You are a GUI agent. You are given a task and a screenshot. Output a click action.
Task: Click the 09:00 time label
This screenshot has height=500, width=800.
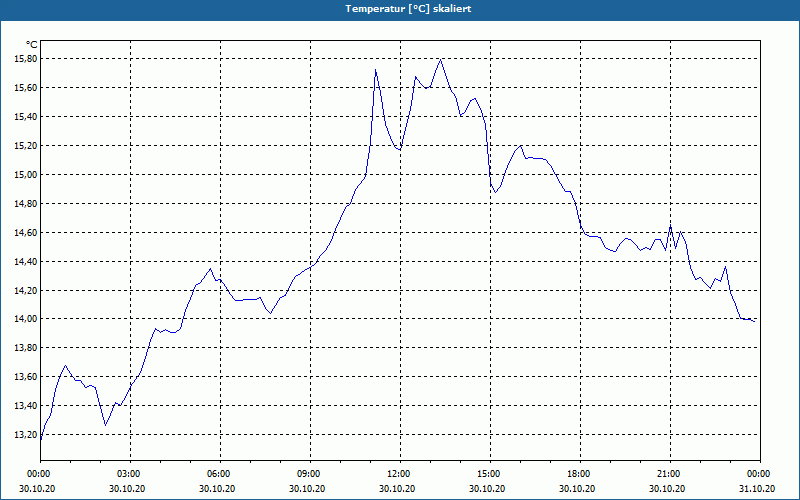(310, 474)
